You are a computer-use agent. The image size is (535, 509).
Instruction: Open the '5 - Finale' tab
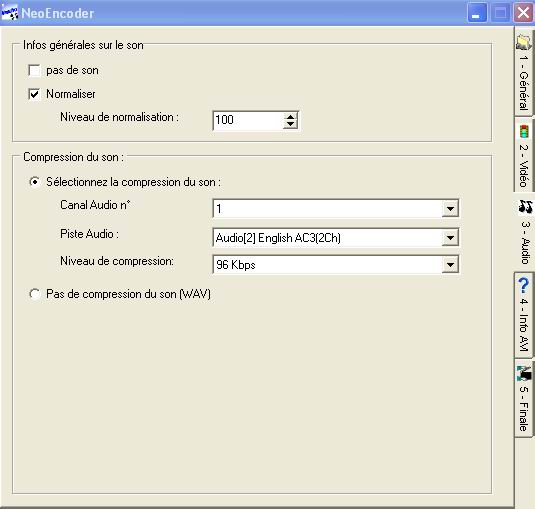(x=523, y=398)
